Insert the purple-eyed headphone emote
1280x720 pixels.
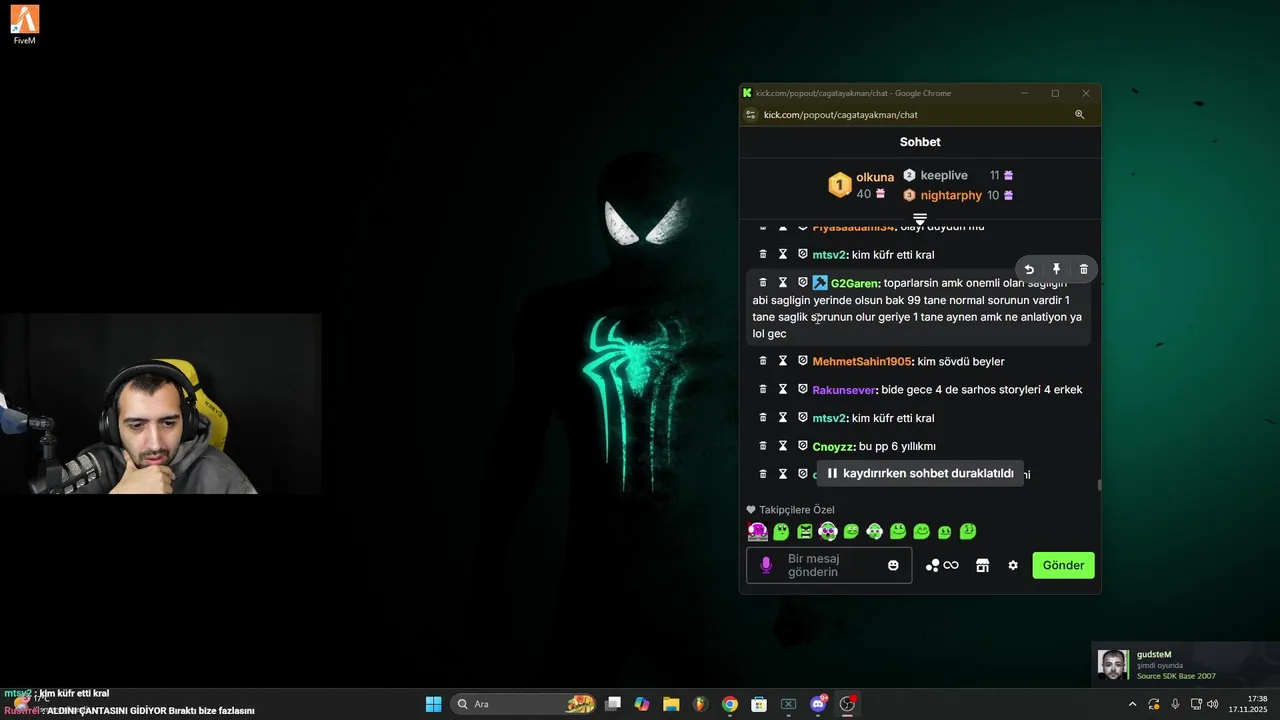click(x=828, y=531)
